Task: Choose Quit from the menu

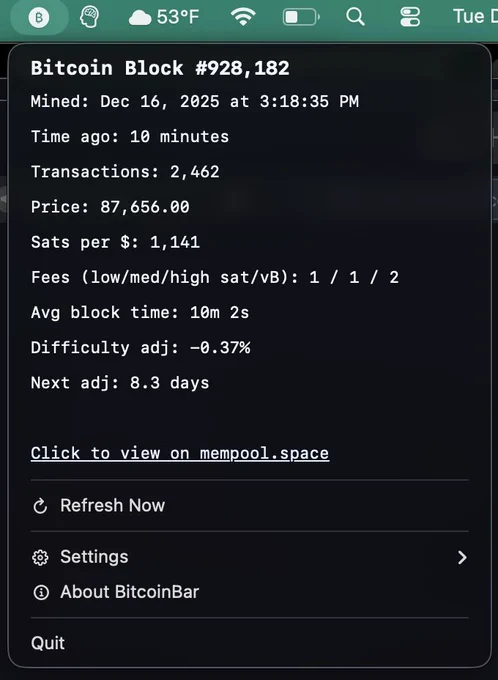Action: pyautogui.click(x=249, y=643)
